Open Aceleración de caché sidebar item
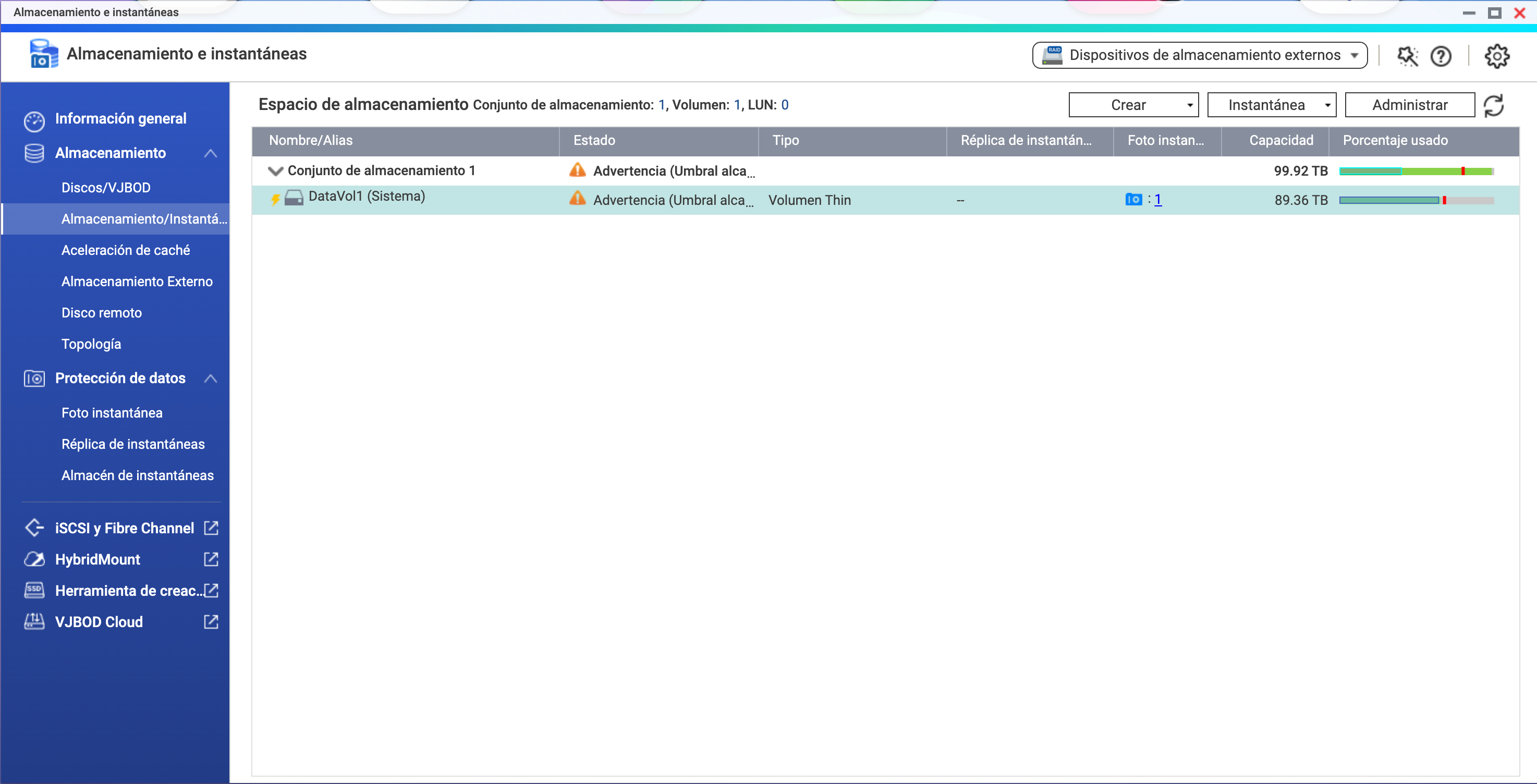Viewport: 1537px width, 784px height. (x=125, y=250)
